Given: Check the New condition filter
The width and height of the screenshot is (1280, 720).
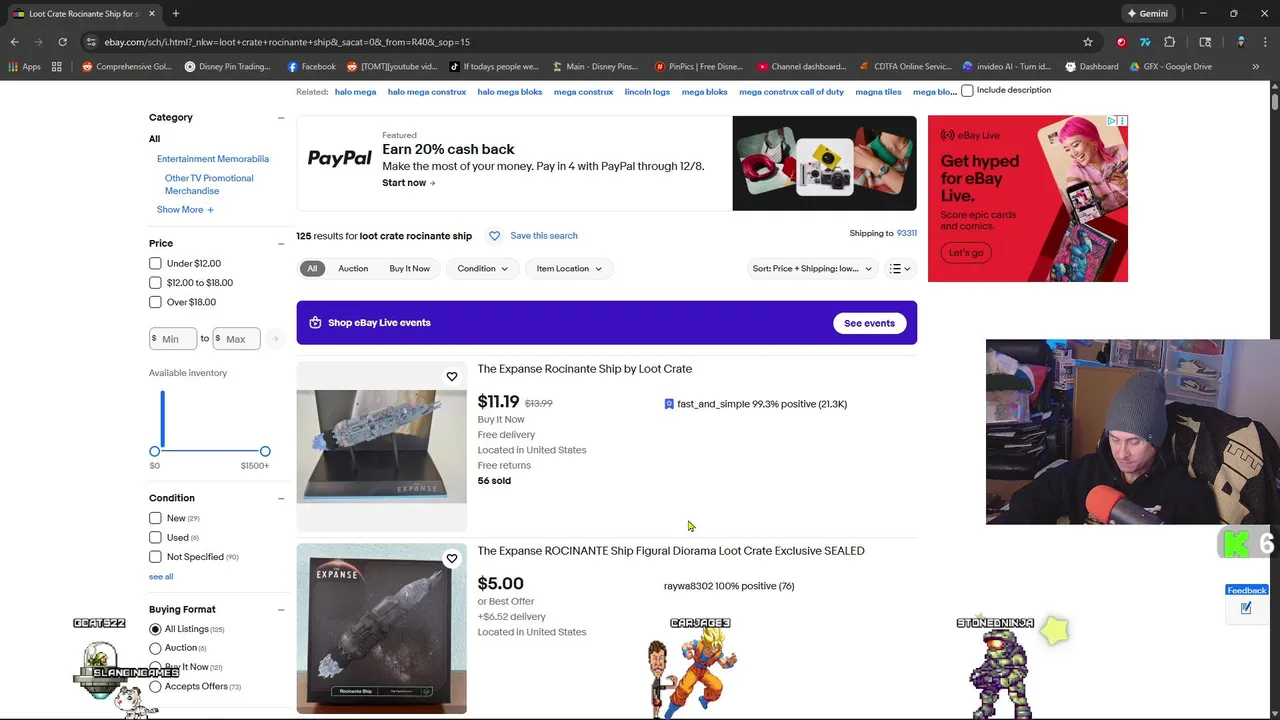Looking at the screenshot, I should 155,518.
